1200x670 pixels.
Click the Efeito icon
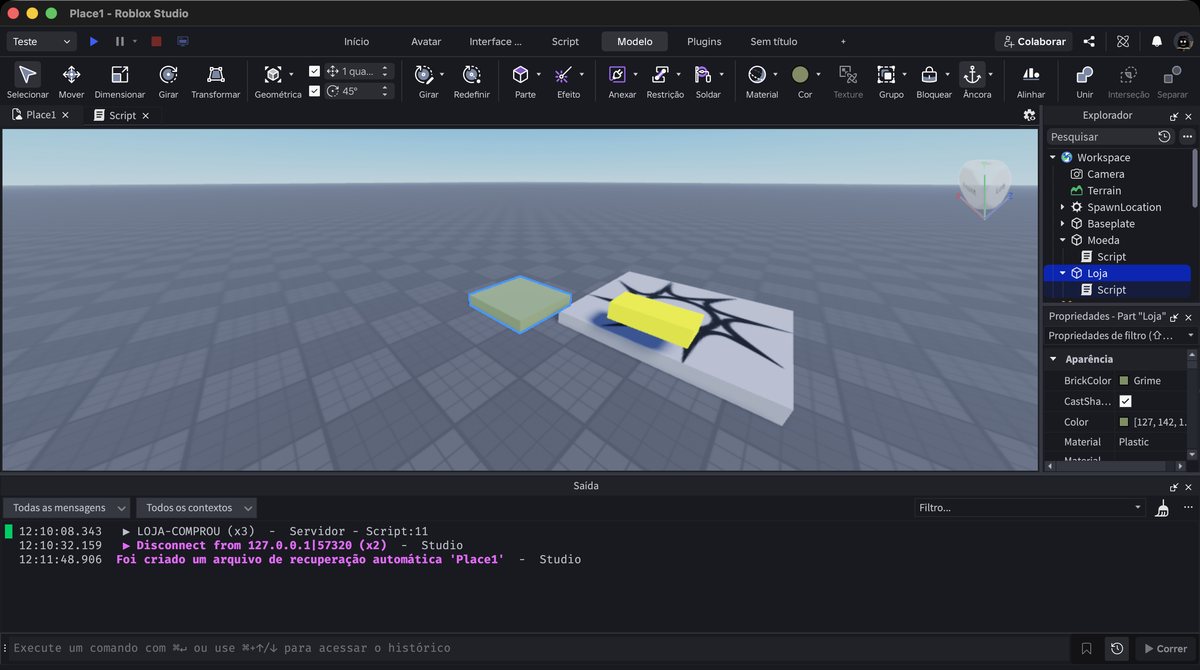coord(564,75)
